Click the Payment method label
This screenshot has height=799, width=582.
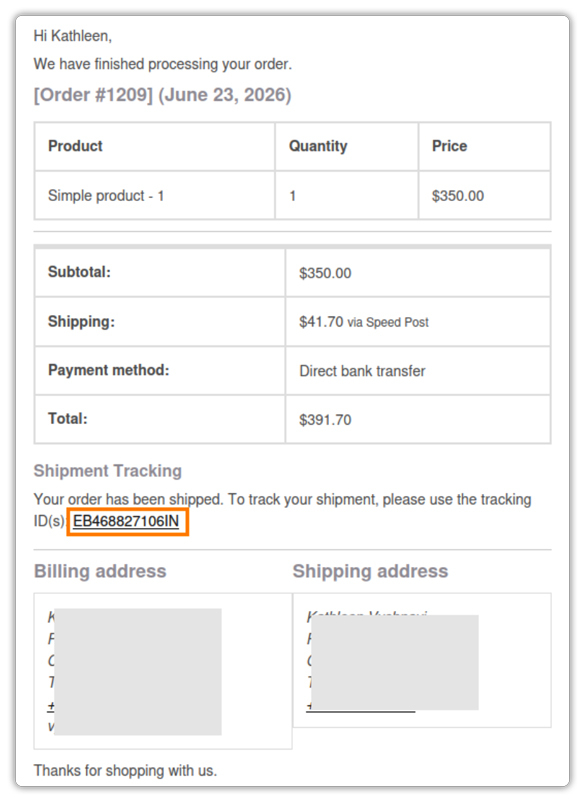tap(108, 370)
